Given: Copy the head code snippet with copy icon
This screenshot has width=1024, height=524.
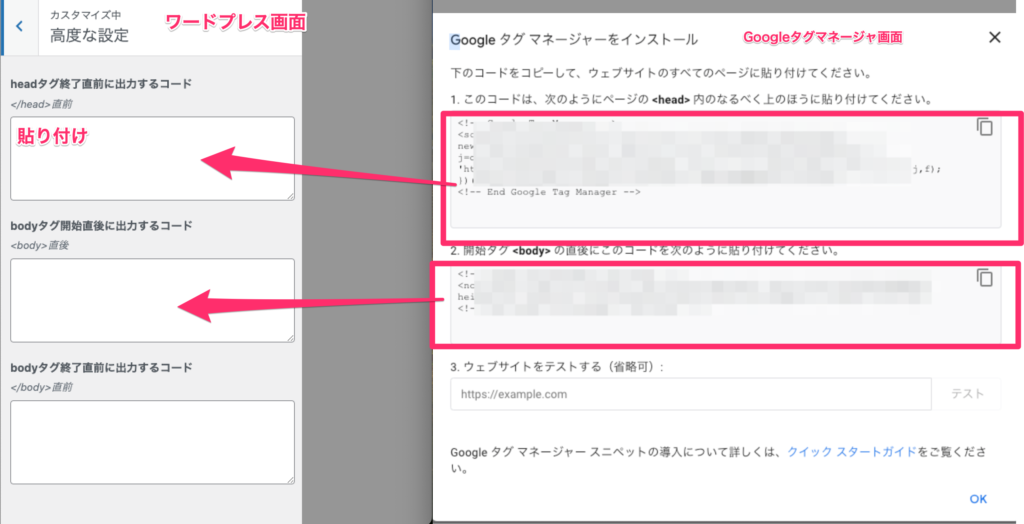Looking at the screenshot, I should 984,127.
